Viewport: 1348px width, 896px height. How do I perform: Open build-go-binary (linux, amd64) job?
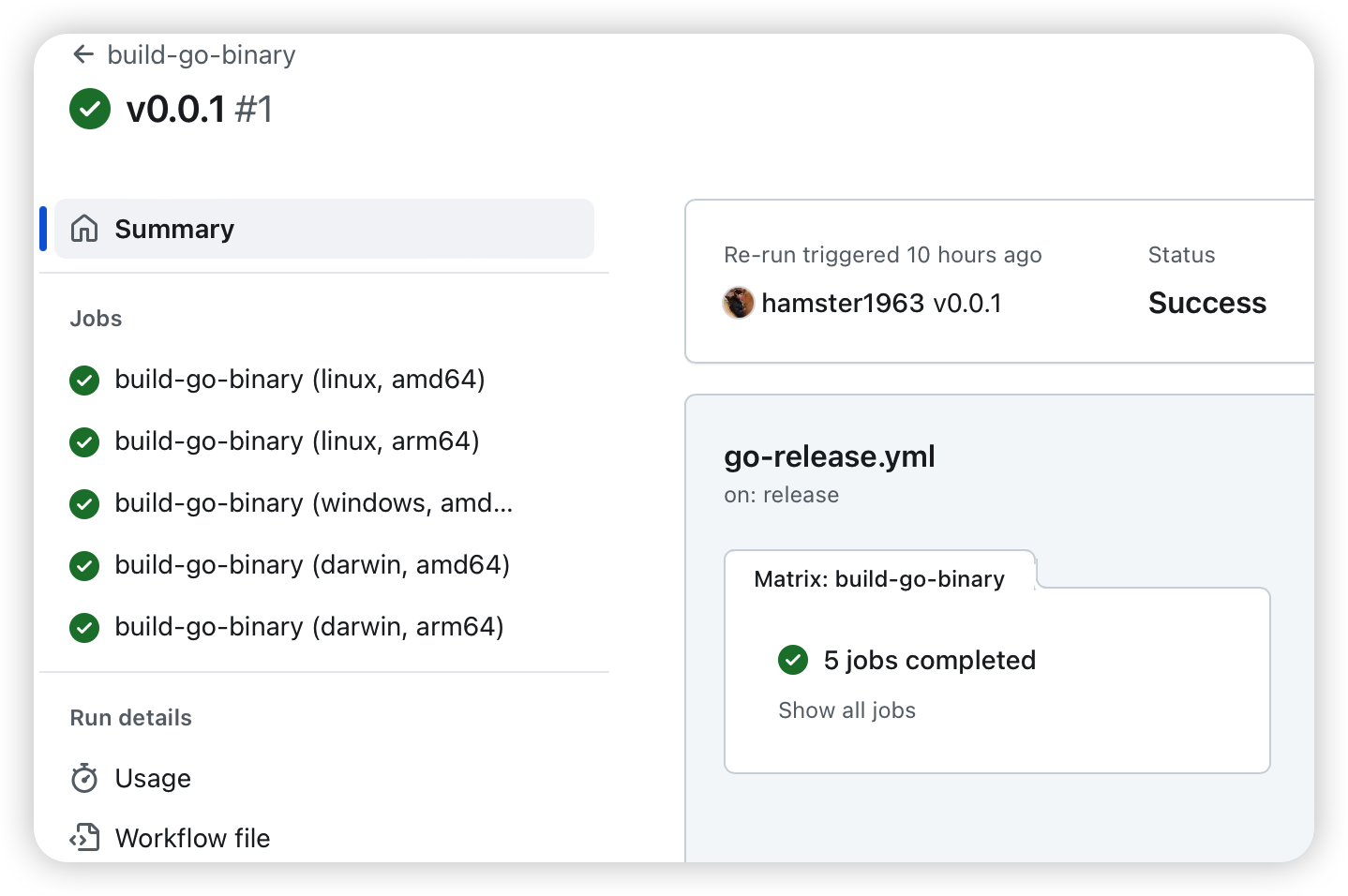click(299, 380)
